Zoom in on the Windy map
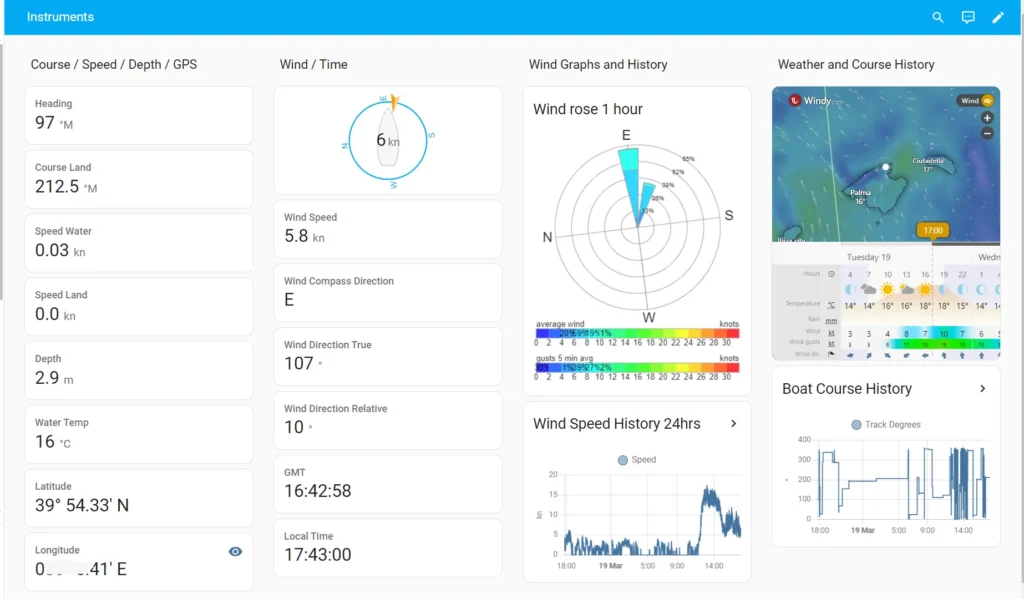The image size is (1024, 599). tap(987, 118)
